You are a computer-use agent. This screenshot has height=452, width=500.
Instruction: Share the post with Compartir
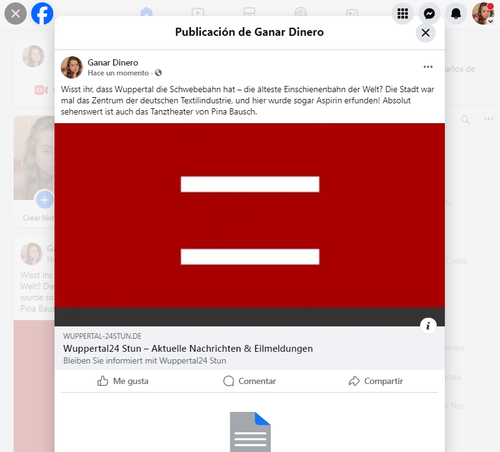(x=376, y=381)
